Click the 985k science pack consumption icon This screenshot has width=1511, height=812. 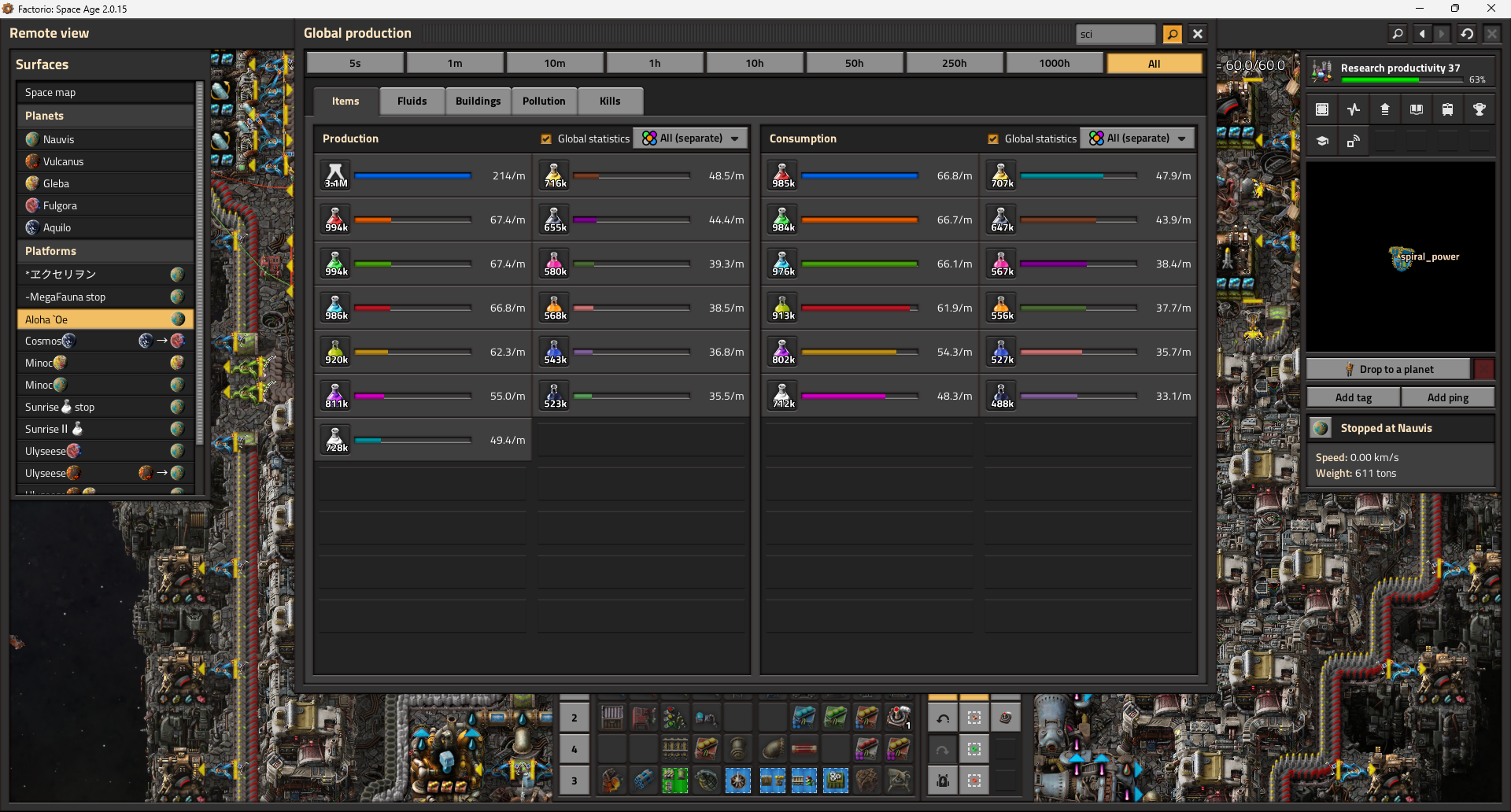click(x=783, y=175)
